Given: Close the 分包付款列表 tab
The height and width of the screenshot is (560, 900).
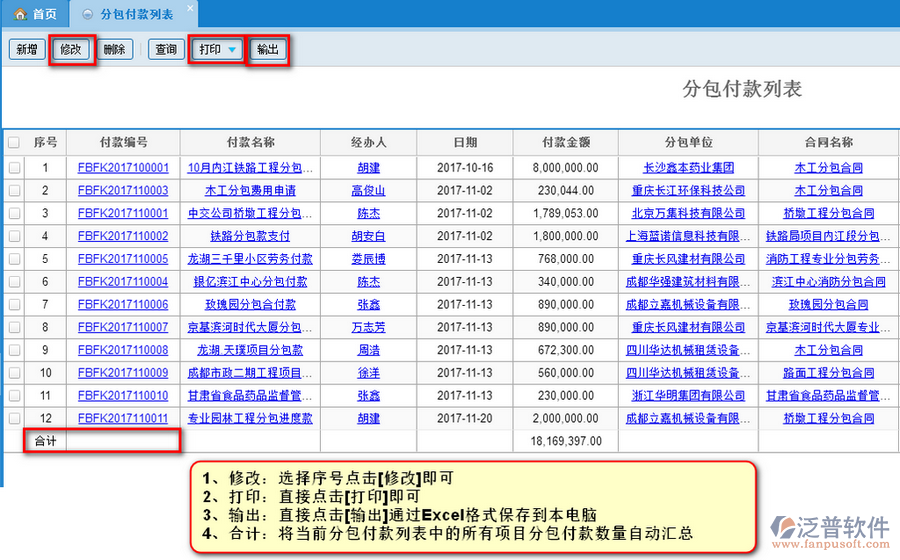Looking at the screenshot, I should coord(191,7).
